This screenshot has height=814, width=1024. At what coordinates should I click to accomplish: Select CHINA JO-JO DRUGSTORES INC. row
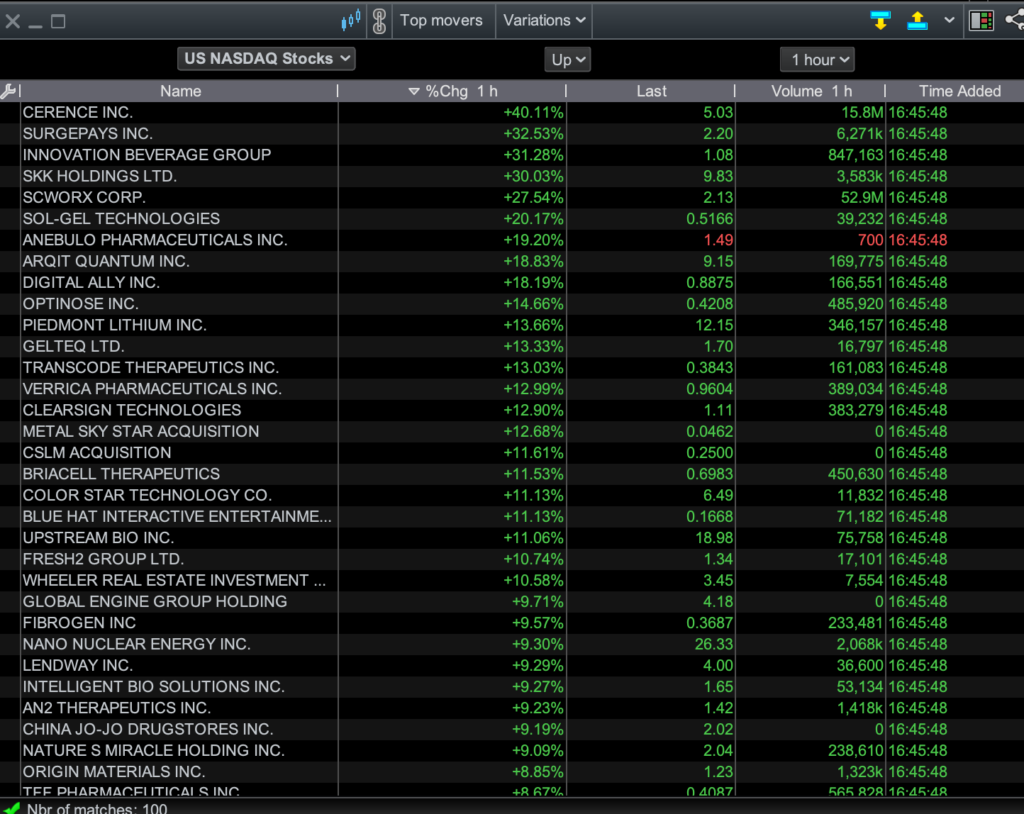512,729
